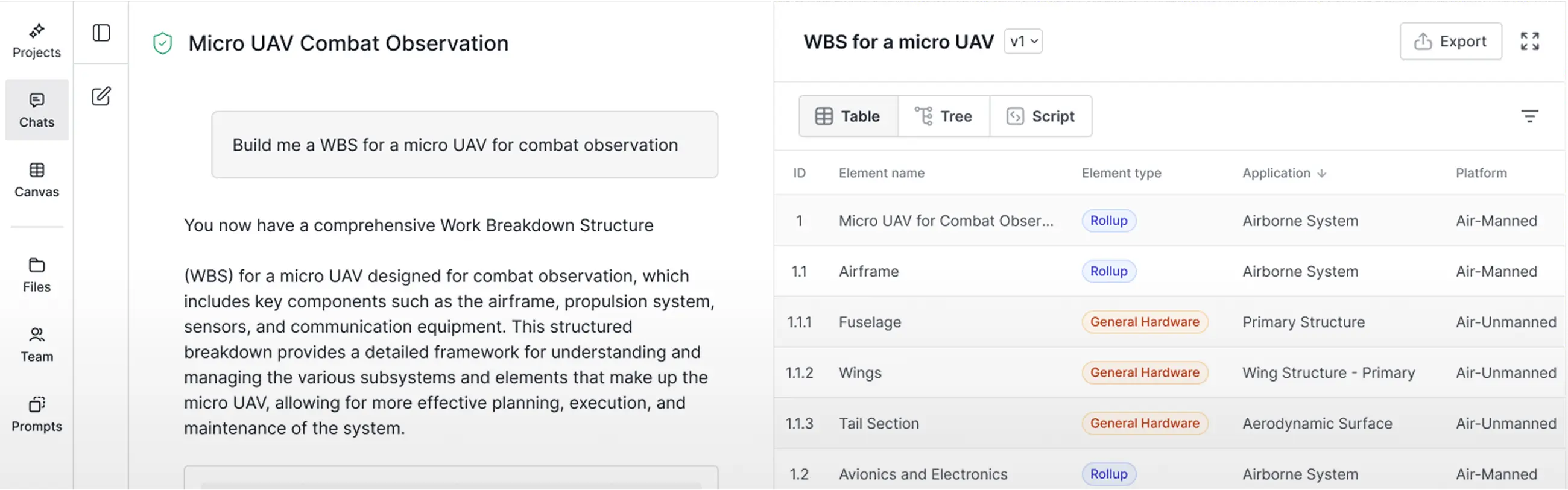1568x490 pixels.
Task: Switch to the Tree view tab
Action: [x=943, y=116]
